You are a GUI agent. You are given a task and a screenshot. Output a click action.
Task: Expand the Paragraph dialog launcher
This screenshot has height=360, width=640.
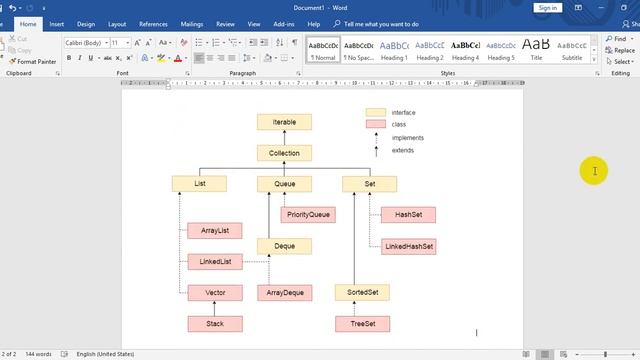click(x=298, y=73)
